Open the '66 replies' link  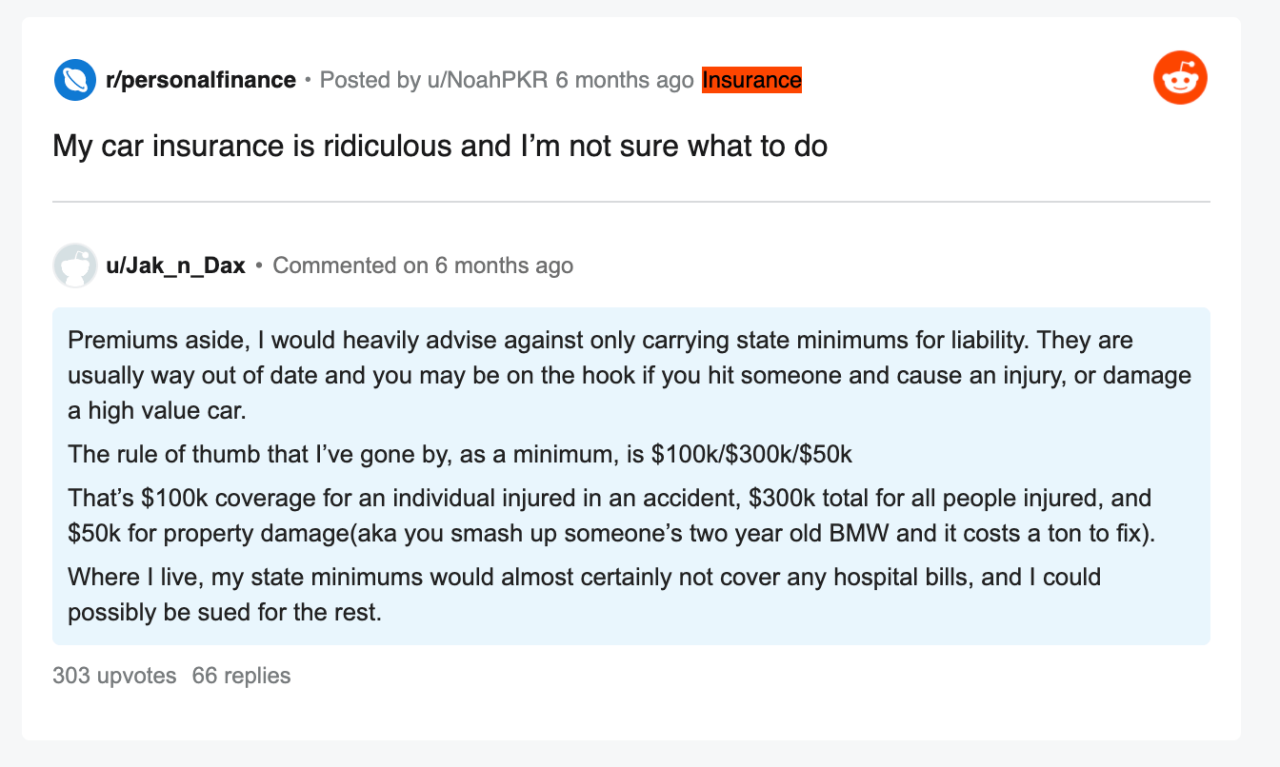click(x=241, y=676)
